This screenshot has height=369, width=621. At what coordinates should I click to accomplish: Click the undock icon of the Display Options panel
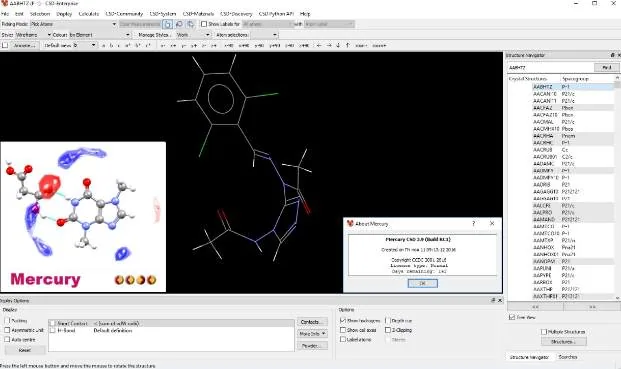pos(493,301)
